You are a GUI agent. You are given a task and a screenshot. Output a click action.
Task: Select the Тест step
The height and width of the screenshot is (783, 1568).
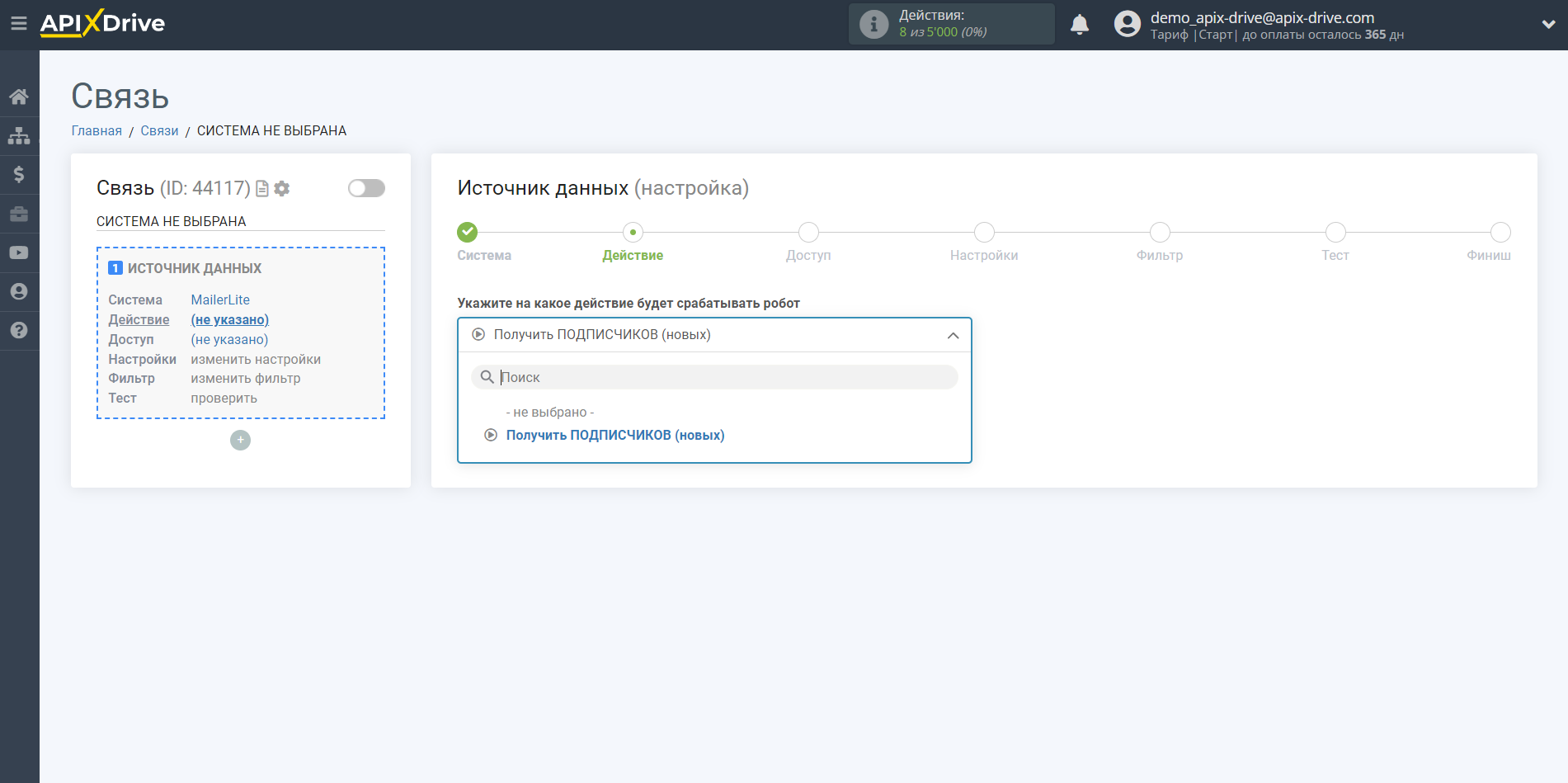(1335, 232)
